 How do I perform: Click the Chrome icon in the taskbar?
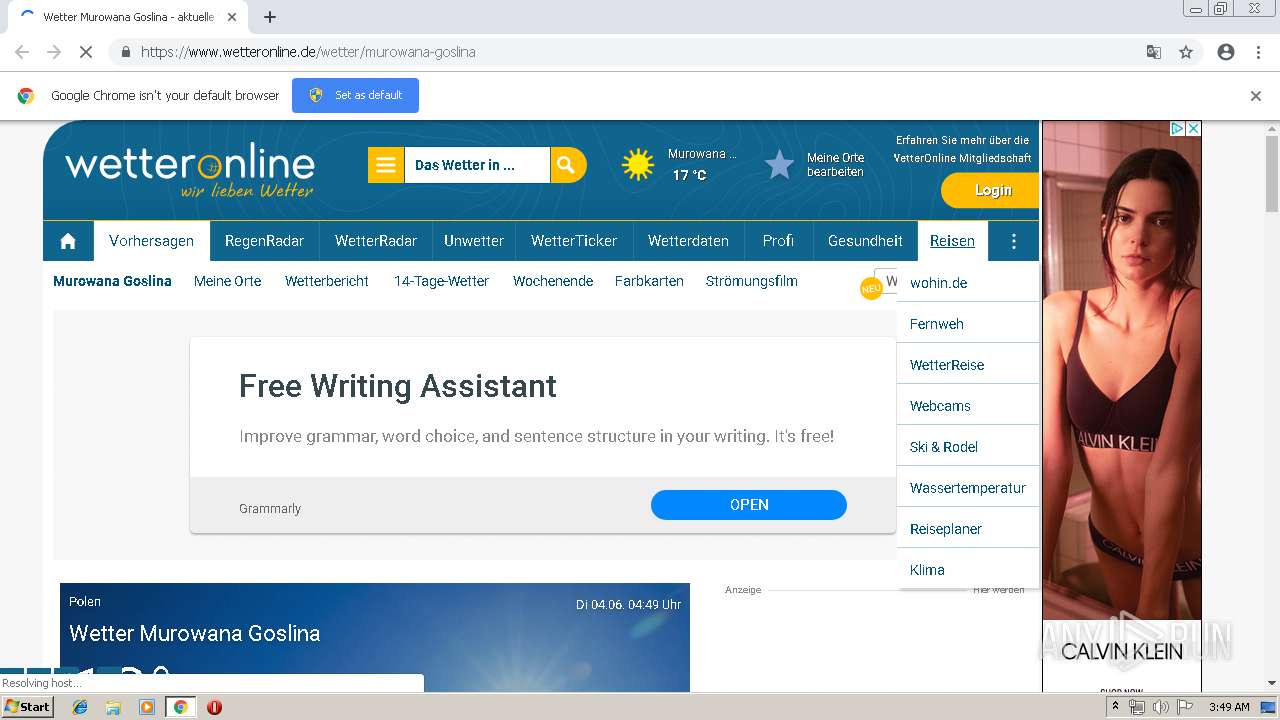(x=180, y=707)
